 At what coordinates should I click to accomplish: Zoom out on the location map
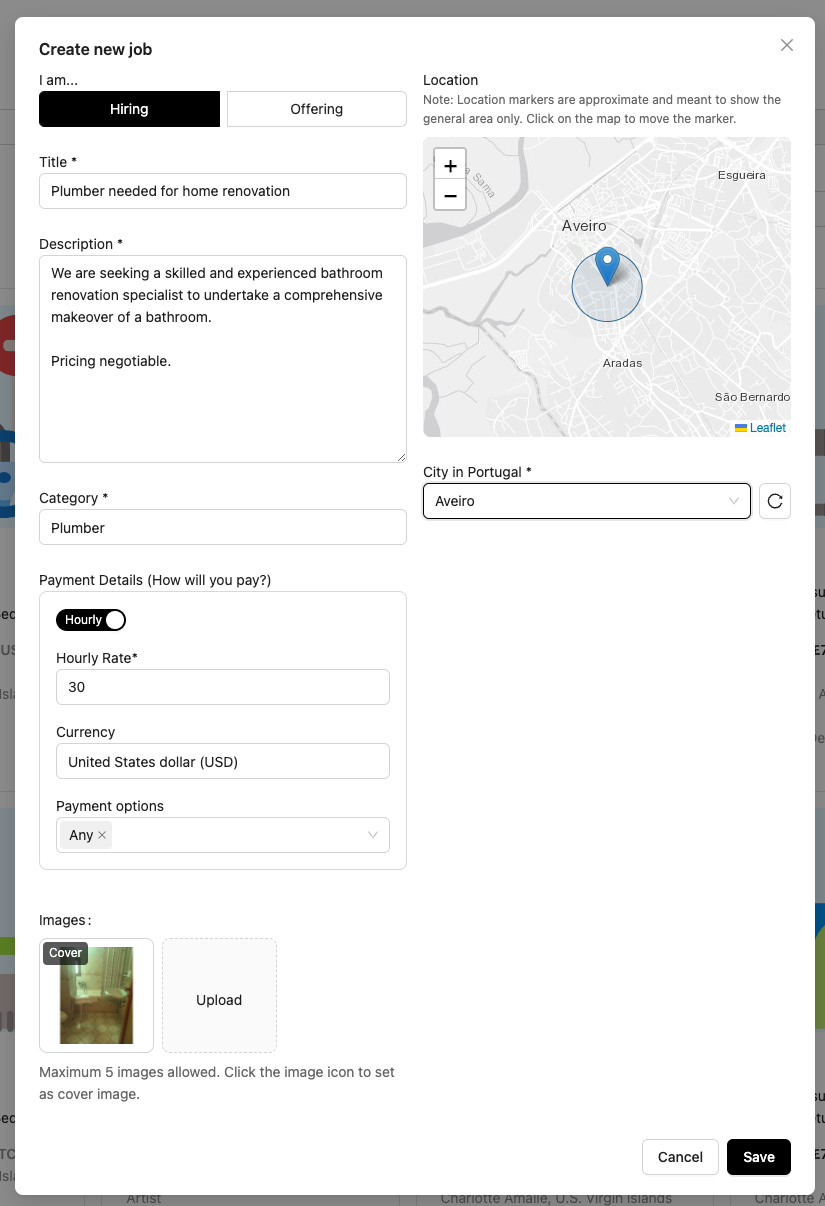pos(450,195)
